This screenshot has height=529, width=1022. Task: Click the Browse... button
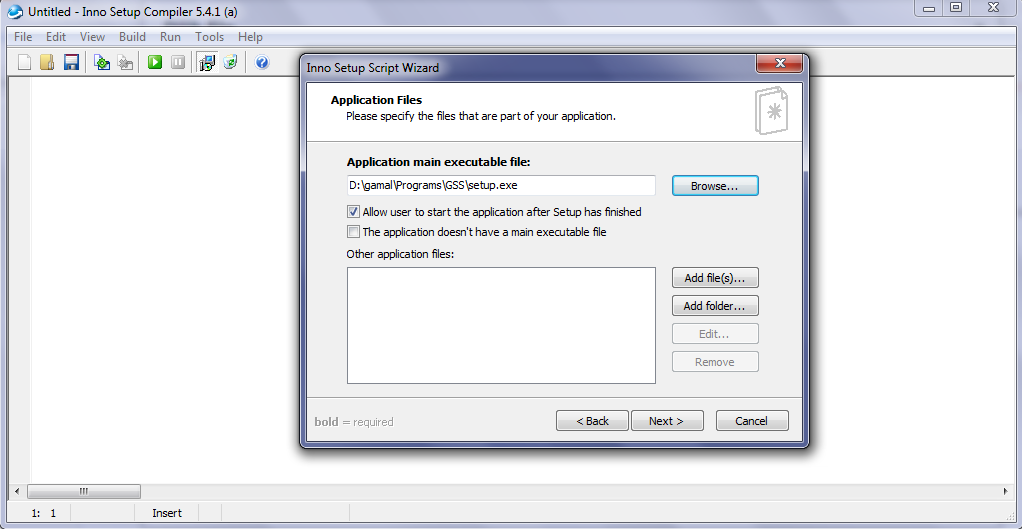(715, 186)
